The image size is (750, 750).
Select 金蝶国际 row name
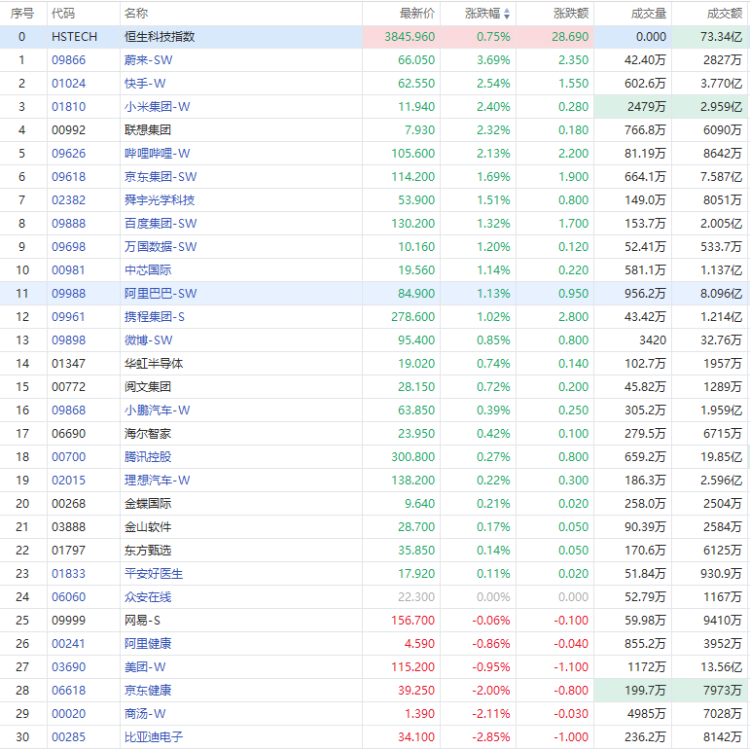tap(147, 504)
